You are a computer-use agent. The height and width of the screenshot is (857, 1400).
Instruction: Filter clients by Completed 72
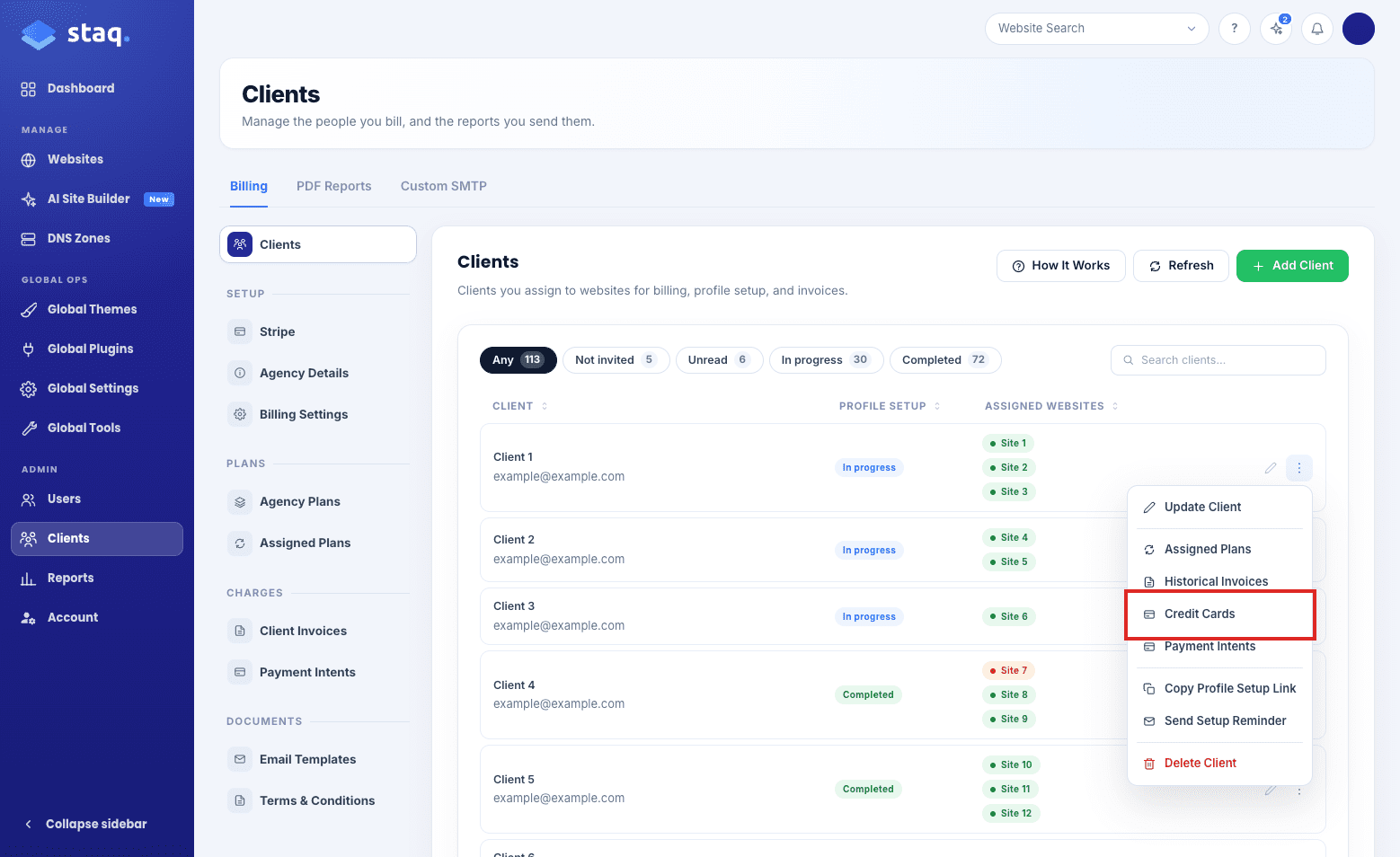pyautogui.click(x=945, y=360)
